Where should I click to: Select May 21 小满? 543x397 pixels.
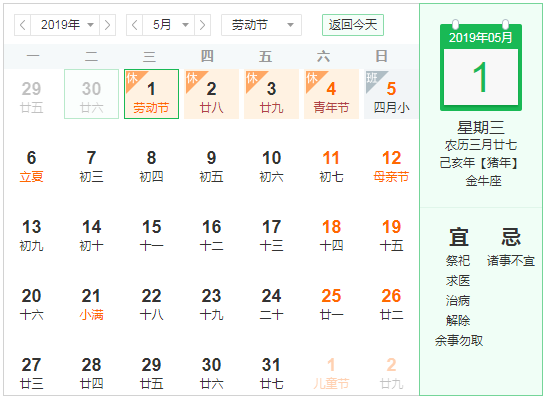coord(91,304)
